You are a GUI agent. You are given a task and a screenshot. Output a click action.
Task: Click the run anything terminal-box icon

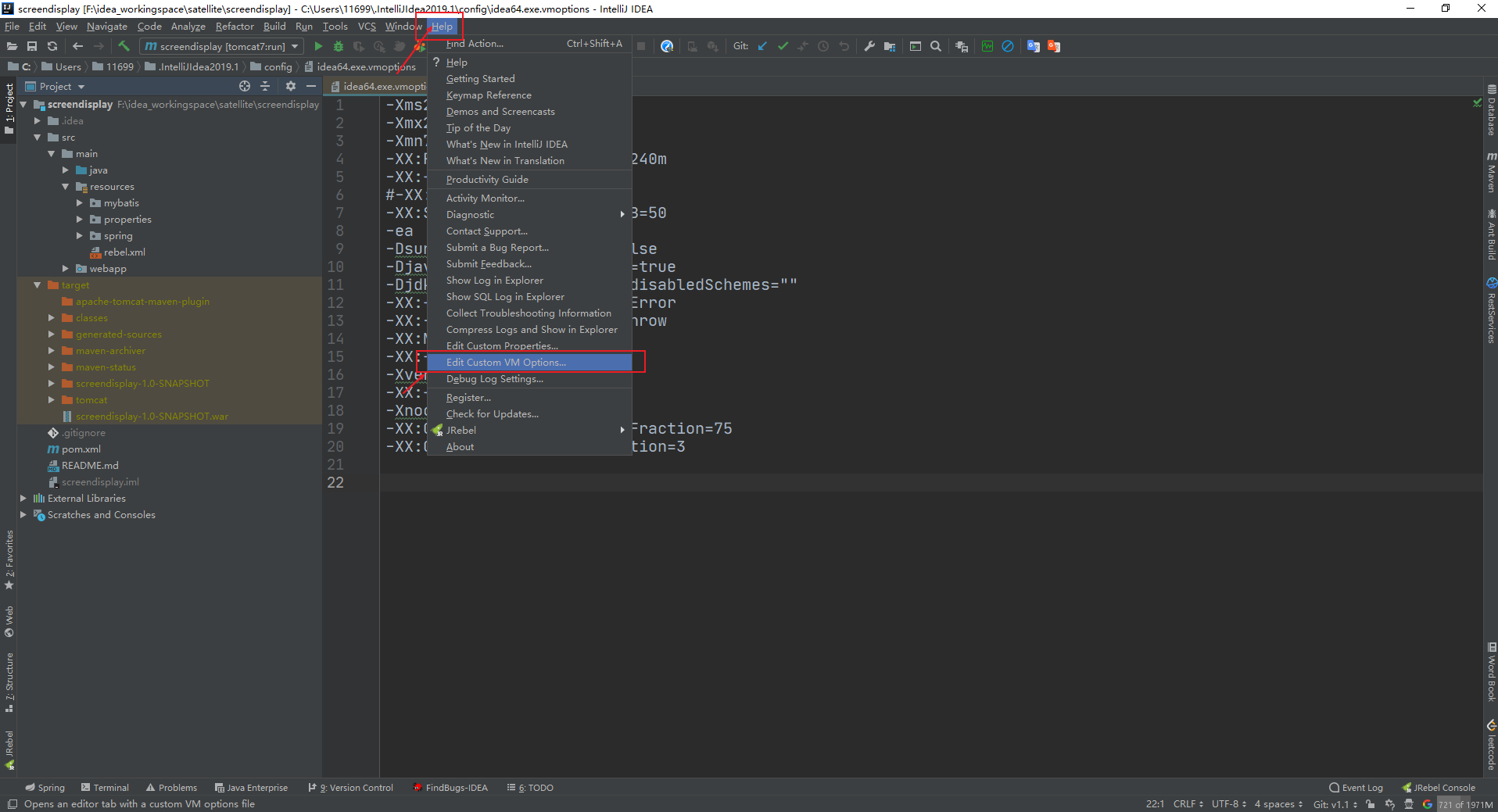pos(915,46)
